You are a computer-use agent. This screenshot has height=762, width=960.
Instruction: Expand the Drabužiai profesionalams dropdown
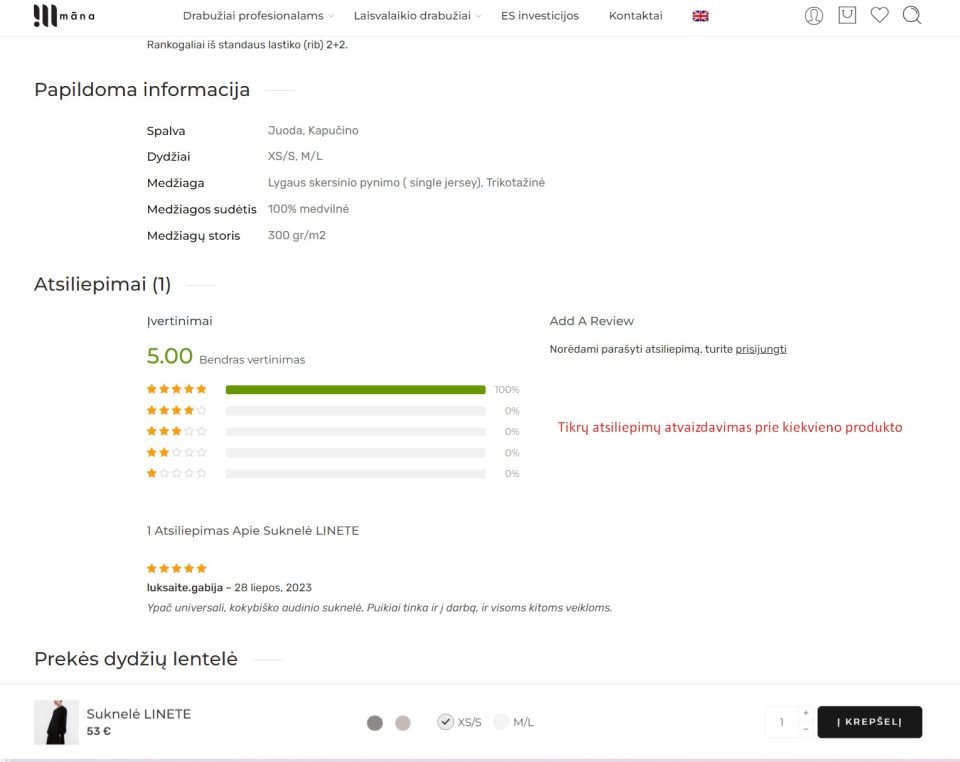(x=252, y=15)
